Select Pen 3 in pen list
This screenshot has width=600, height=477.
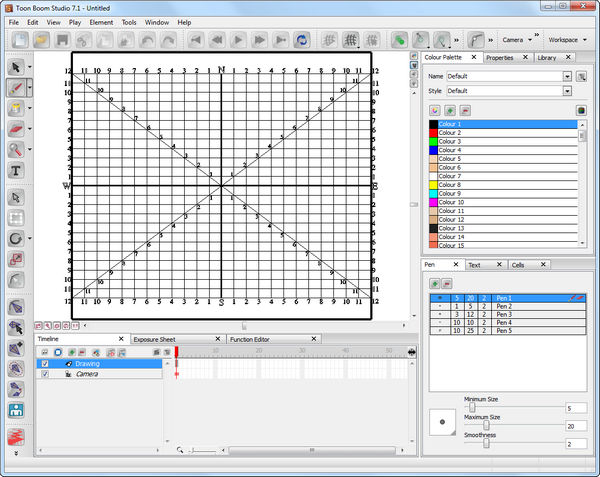click(x=503, y=314)
